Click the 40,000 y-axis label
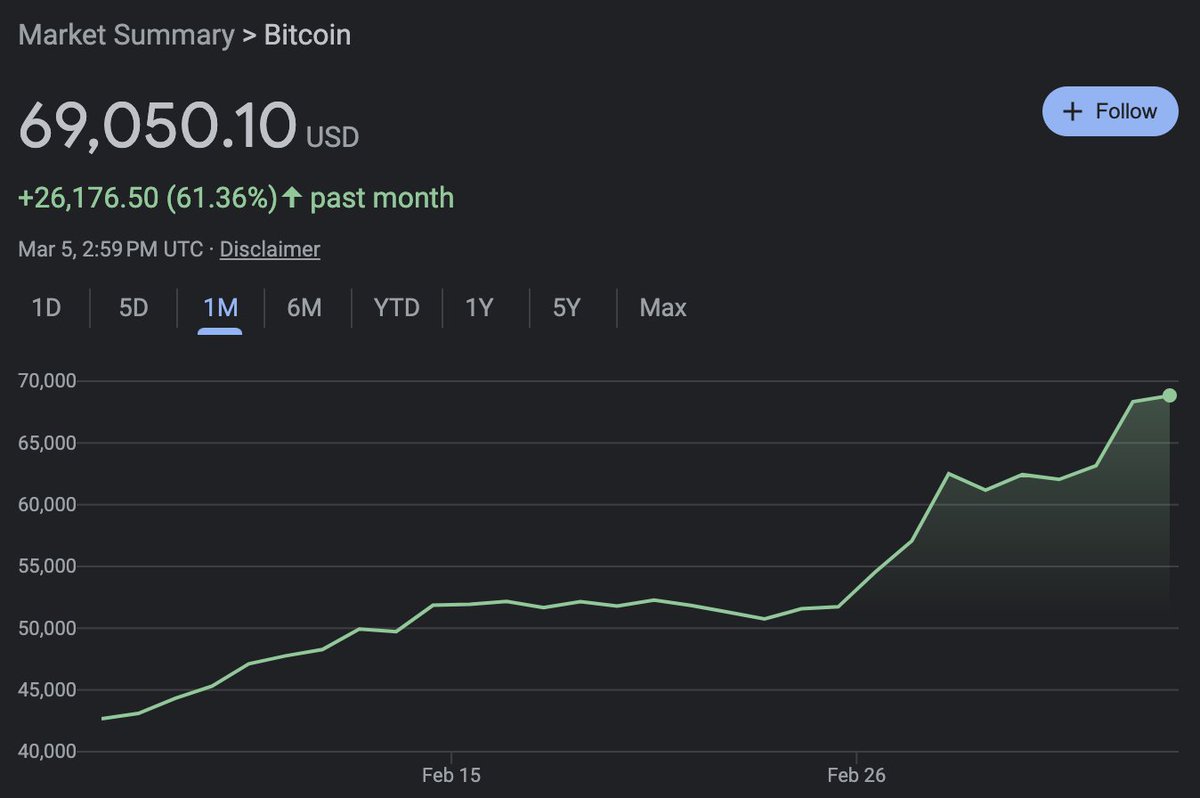1200x798 pixels. point(48,751)
